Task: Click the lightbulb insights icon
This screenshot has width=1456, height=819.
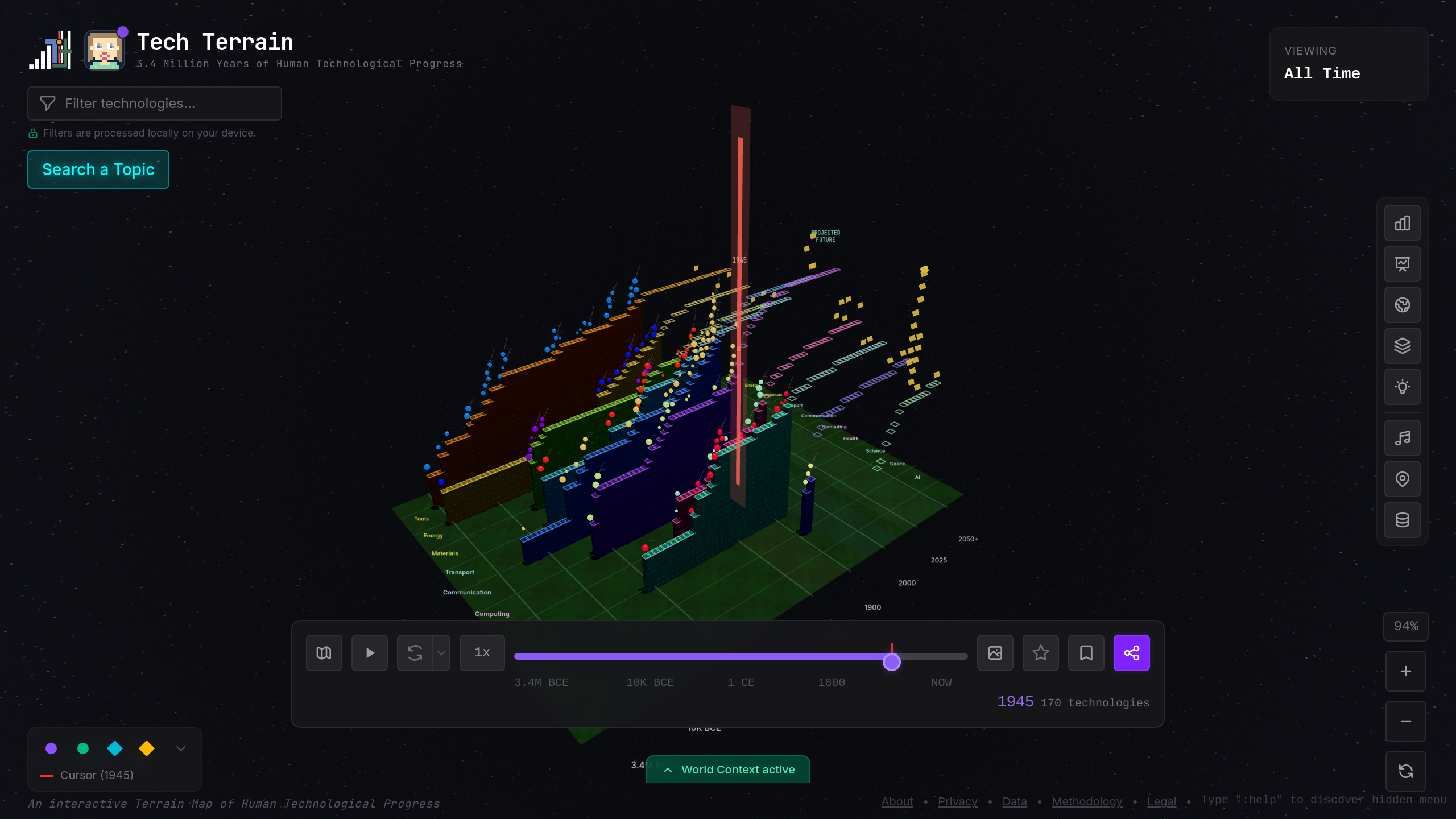Action: pos(1402,387)
